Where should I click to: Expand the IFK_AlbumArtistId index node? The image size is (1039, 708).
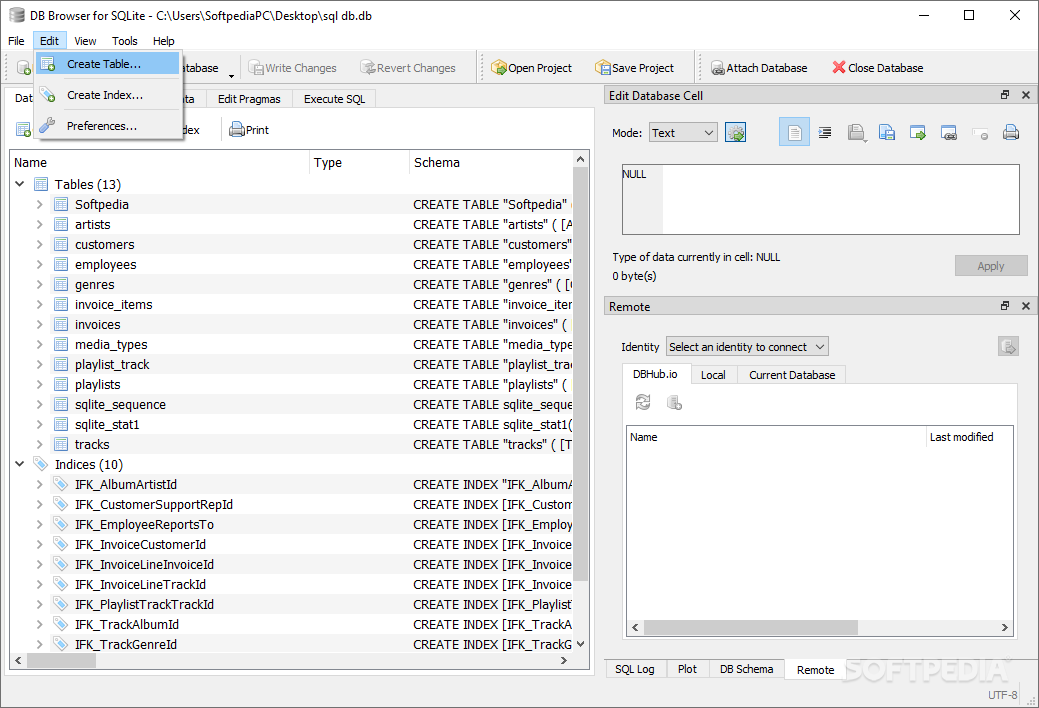tap(39, 484)
